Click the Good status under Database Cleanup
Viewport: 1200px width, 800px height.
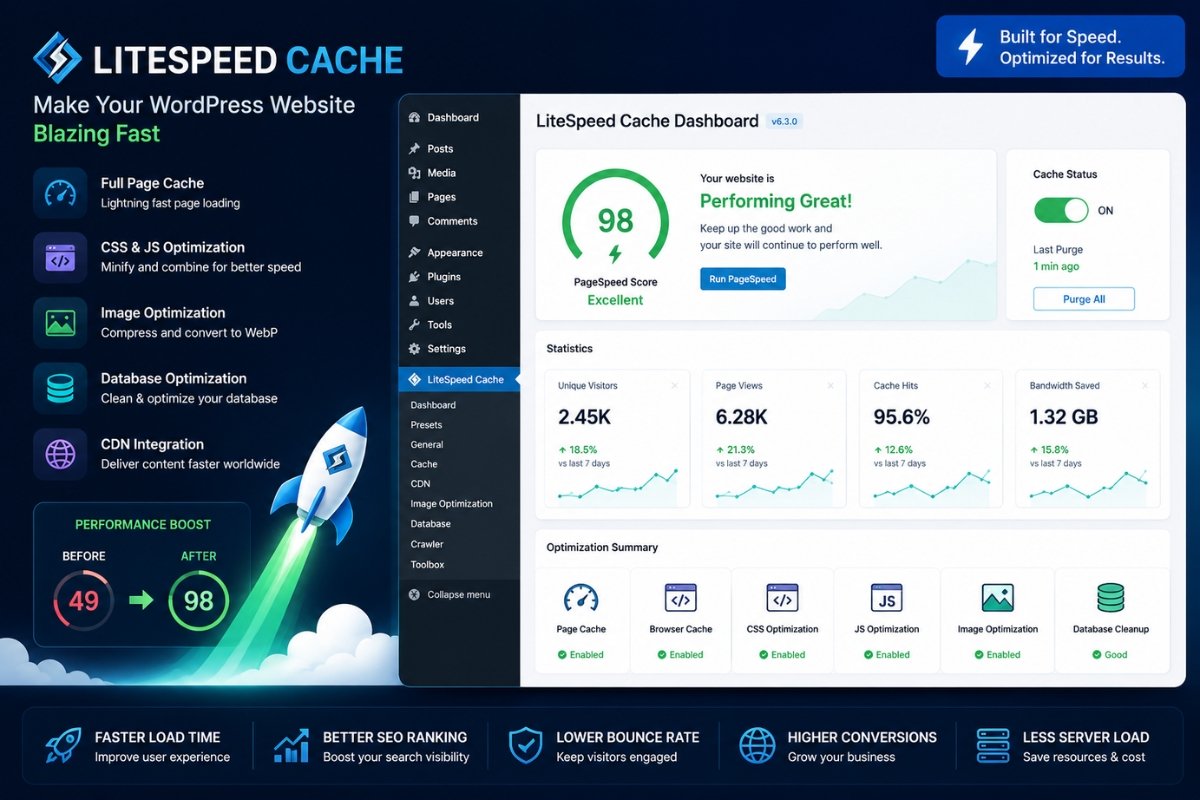1110,655
